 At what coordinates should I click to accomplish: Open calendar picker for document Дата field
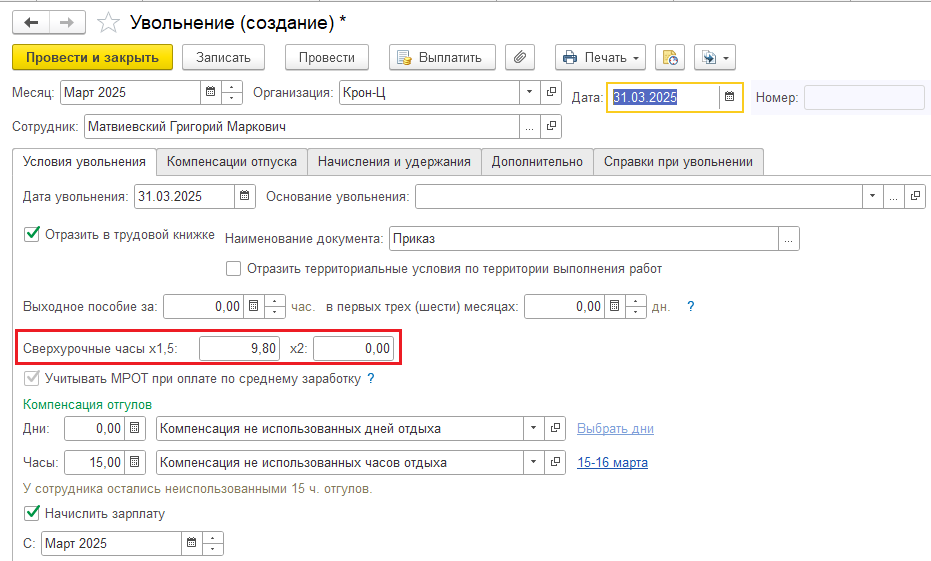[730, 97]
